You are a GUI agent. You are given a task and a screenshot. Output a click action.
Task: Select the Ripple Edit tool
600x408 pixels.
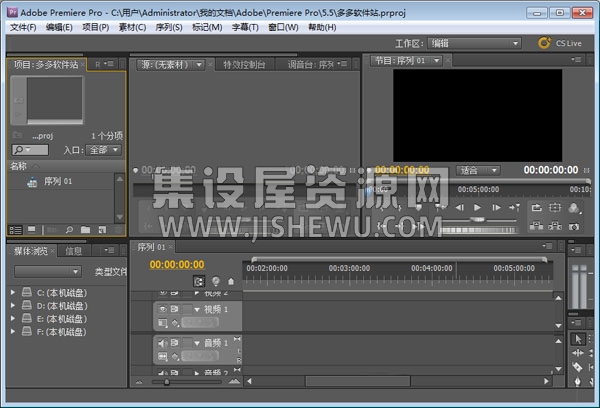click(578, 353)
